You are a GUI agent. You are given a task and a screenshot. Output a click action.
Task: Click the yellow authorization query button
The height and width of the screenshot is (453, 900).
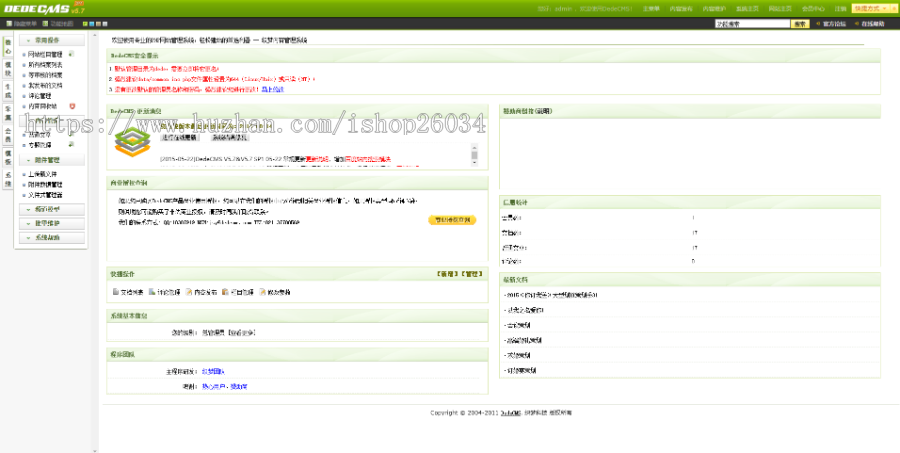pos(452,220)
